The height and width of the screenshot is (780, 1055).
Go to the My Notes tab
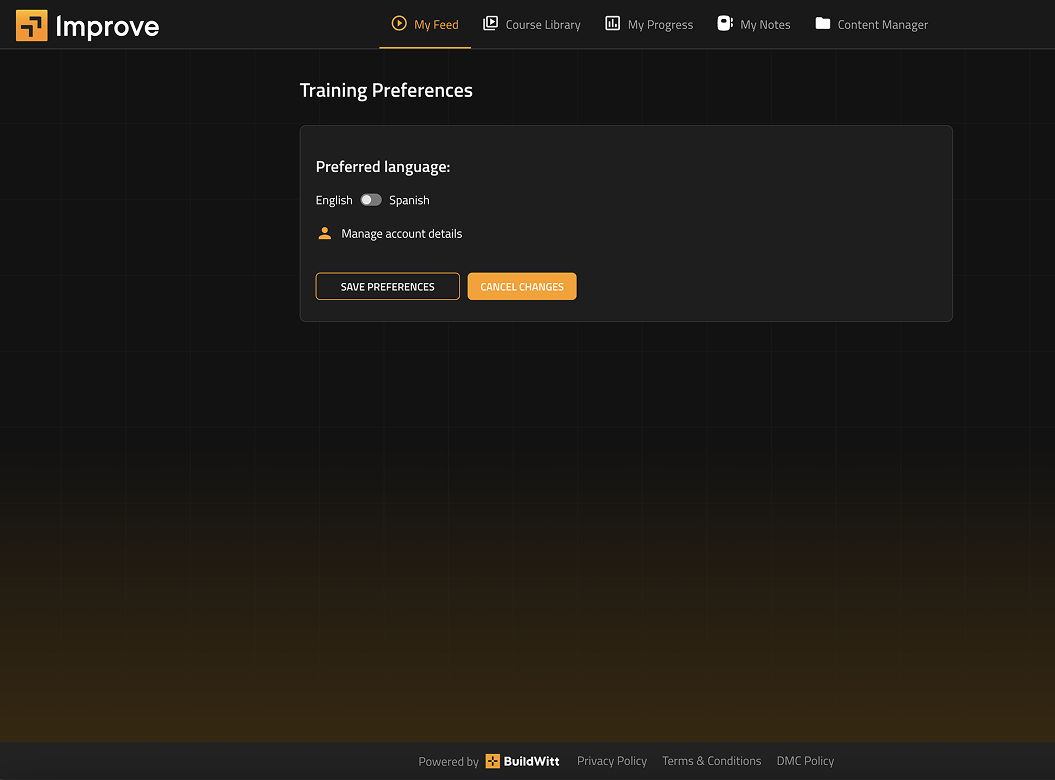[x=765, y=25]
